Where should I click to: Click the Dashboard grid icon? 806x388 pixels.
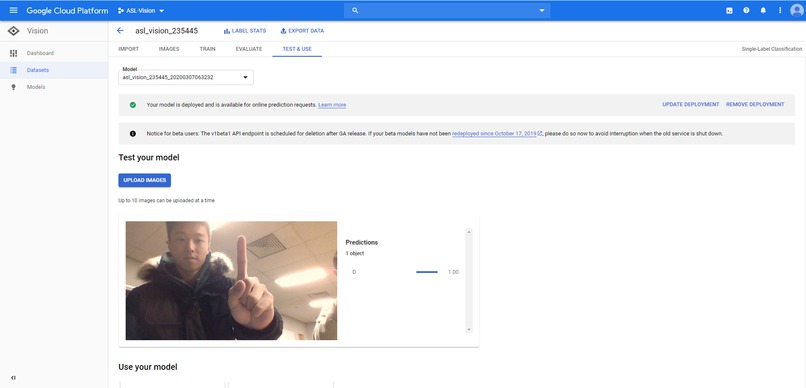tap(14, 53)
